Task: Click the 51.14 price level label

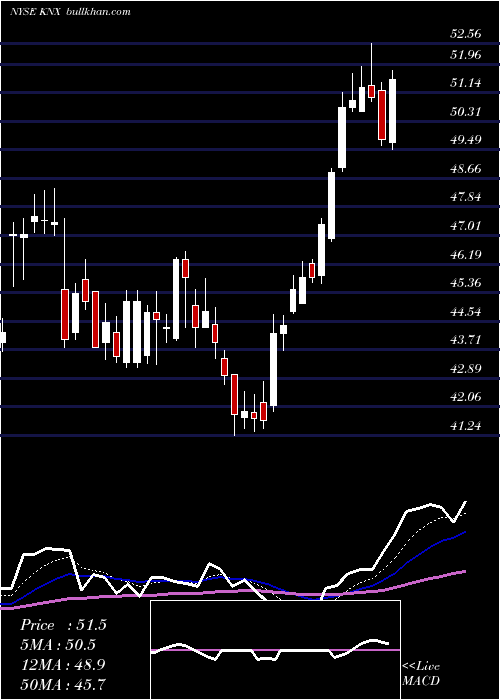Action: click(466, 83)
